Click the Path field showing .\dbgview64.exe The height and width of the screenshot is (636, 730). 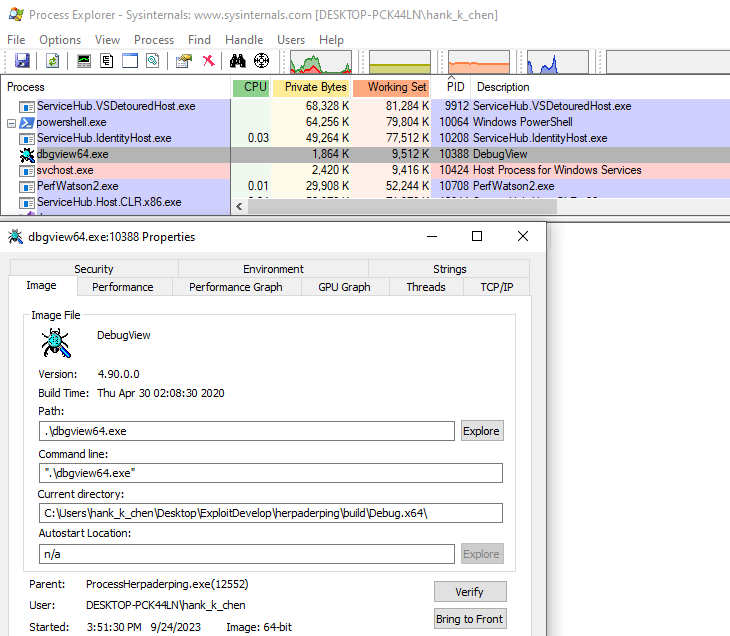[247, 431]
